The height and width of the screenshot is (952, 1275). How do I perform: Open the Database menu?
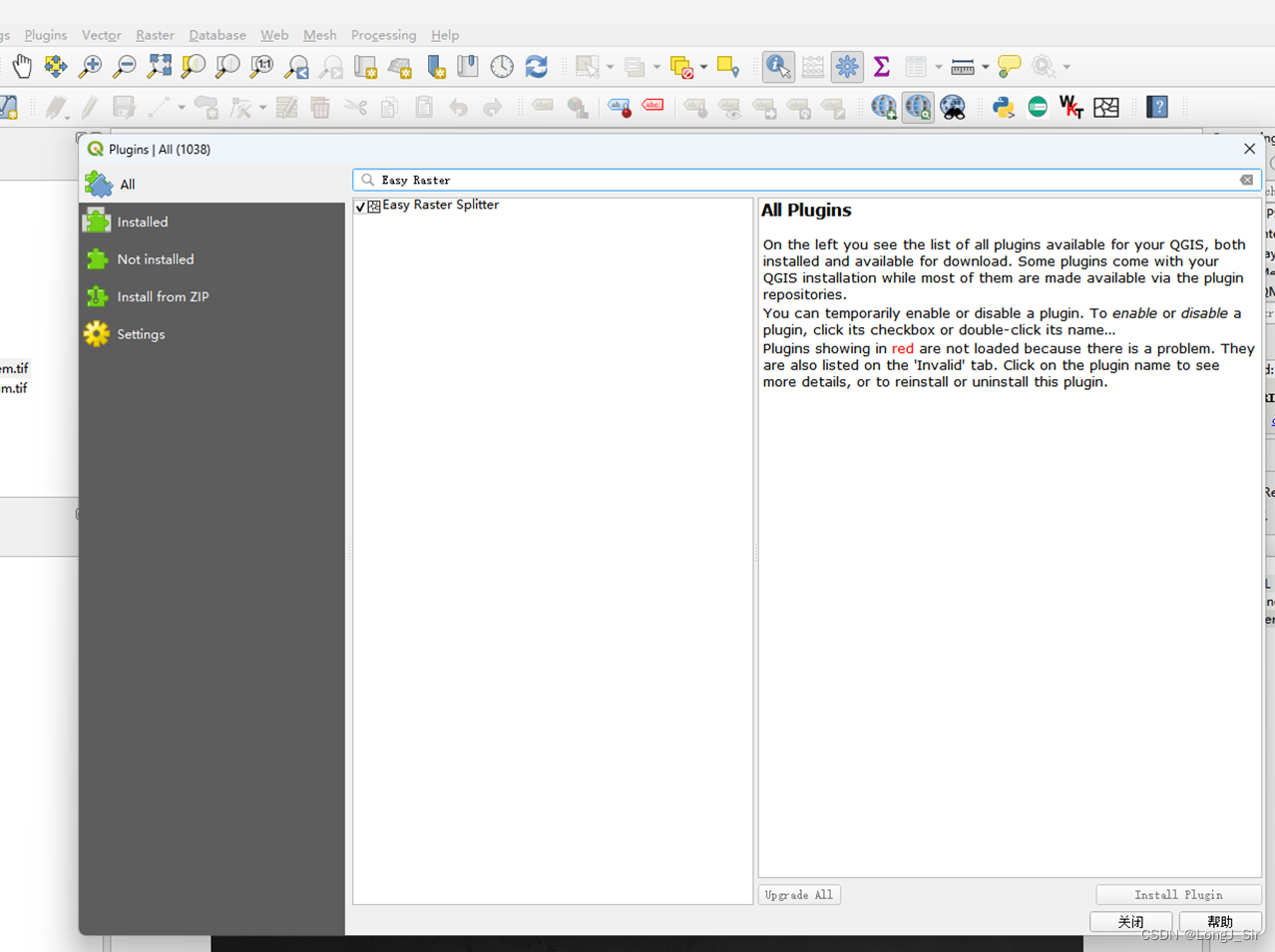point(217,35)
